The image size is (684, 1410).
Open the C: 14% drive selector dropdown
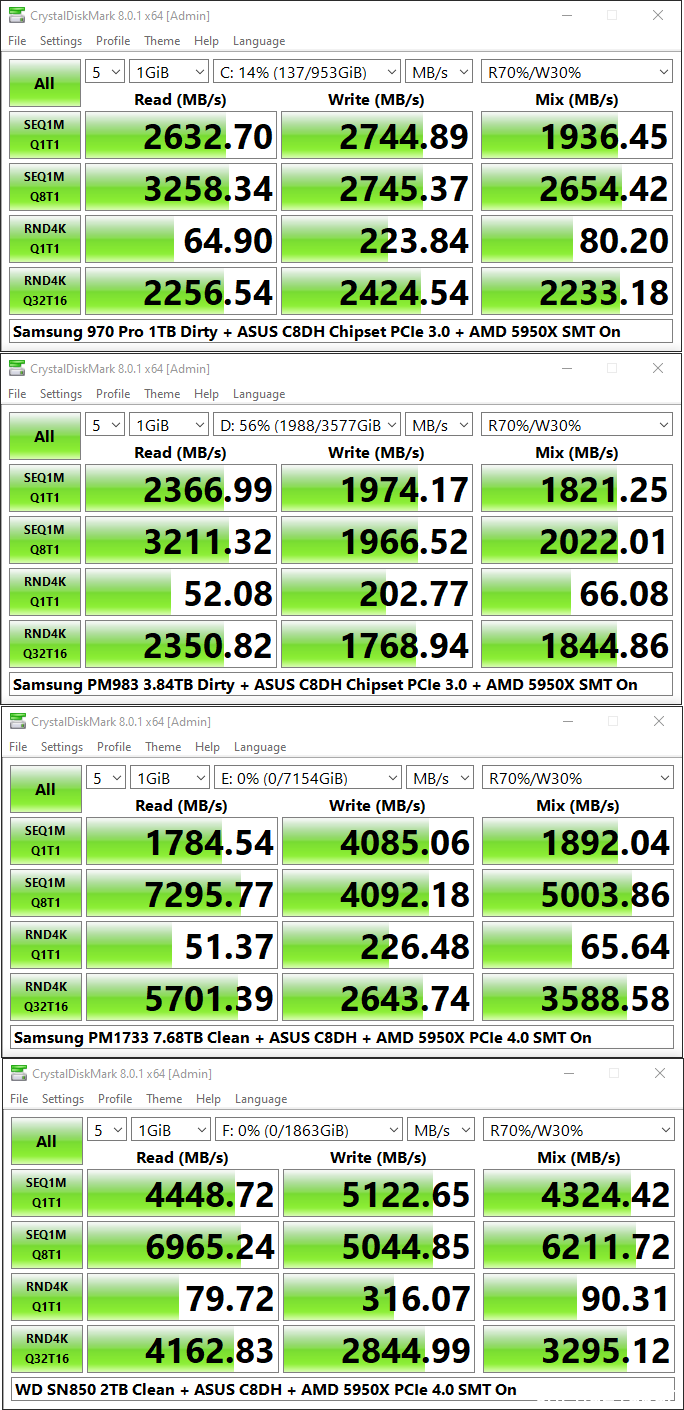point(307,72)
